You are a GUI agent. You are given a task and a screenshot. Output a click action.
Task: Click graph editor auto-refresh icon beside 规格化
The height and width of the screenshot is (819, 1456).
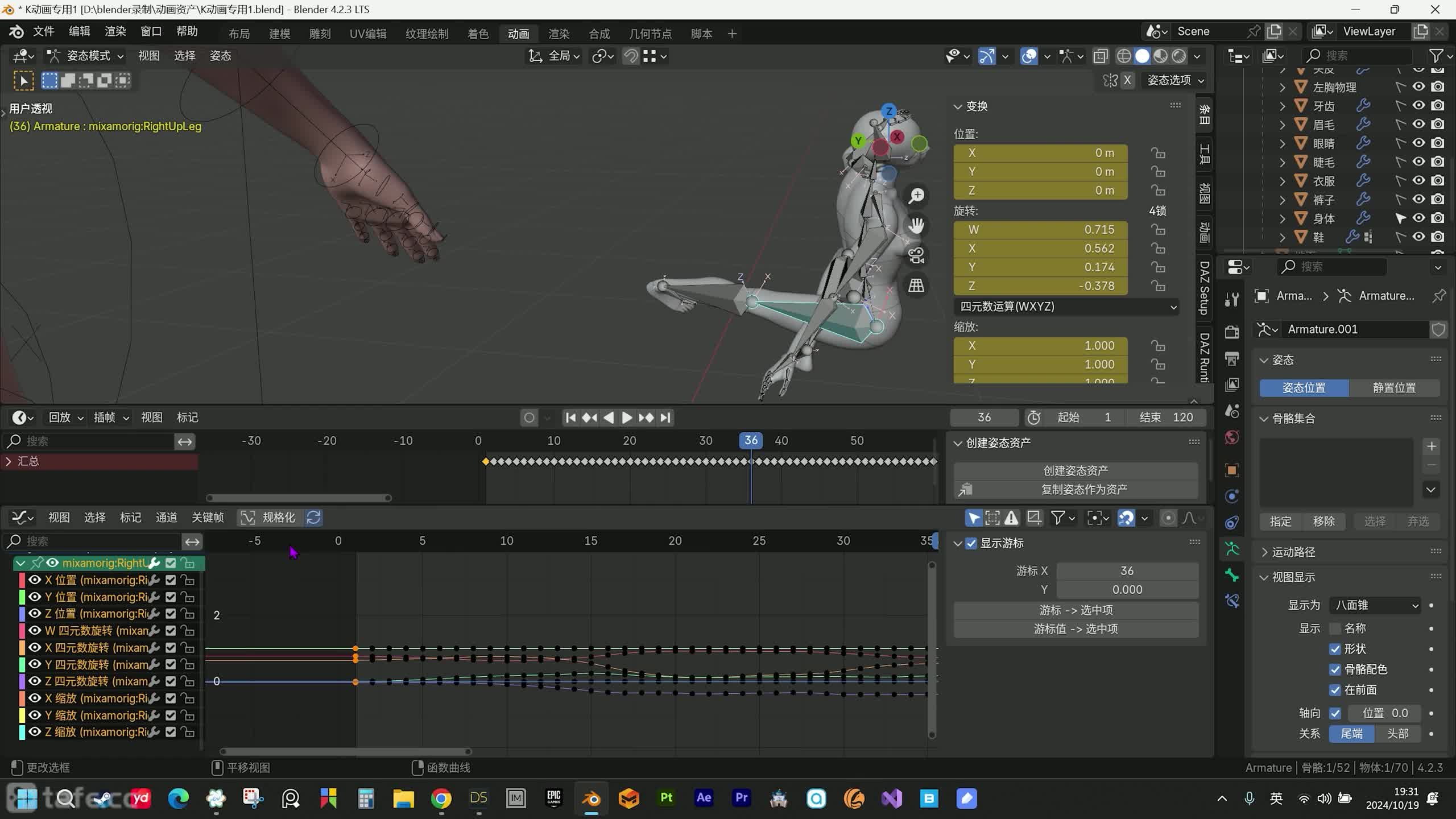coord(314,518)
